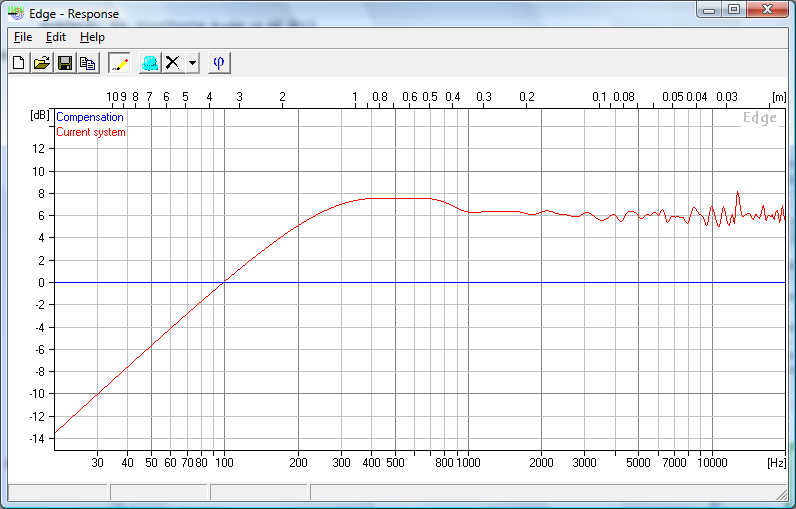Open a file with the folder icon

[x=42, y=63]
